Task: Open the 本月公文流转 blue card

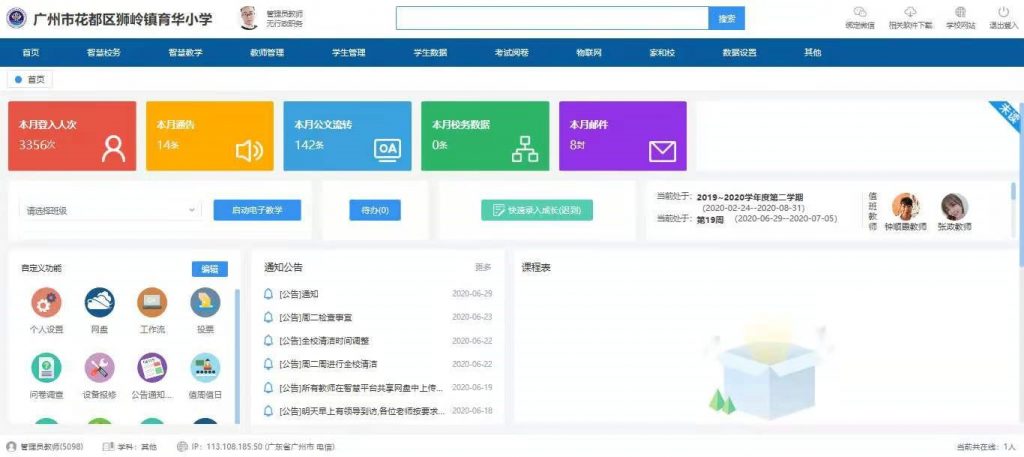Action: [346, 135]
